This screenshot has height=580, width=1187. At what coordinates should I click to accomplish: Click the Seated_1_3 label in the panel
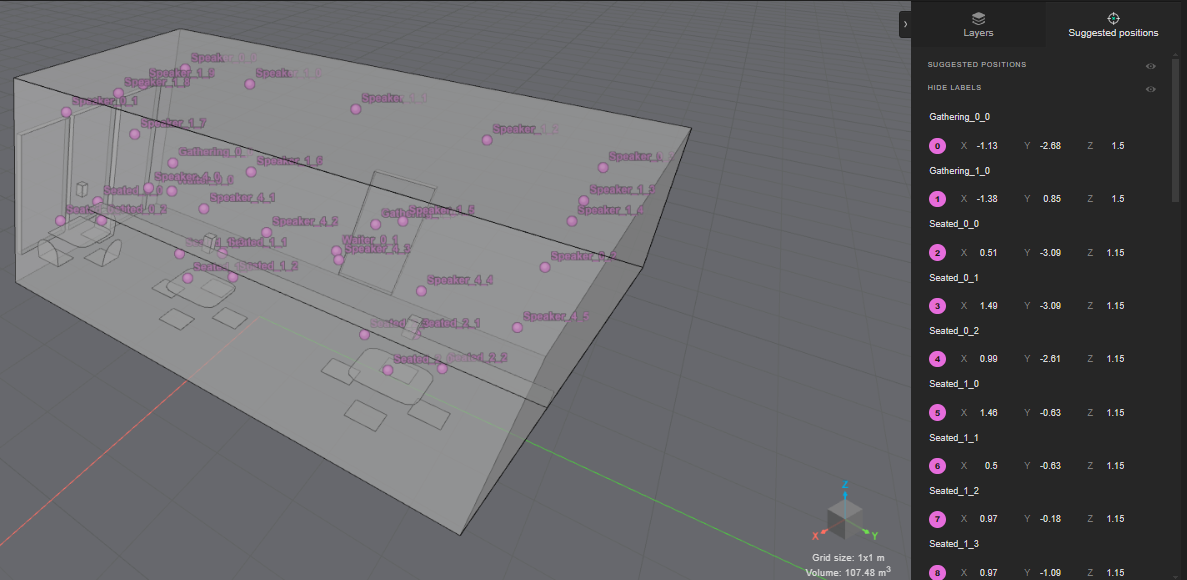point(954,544)
